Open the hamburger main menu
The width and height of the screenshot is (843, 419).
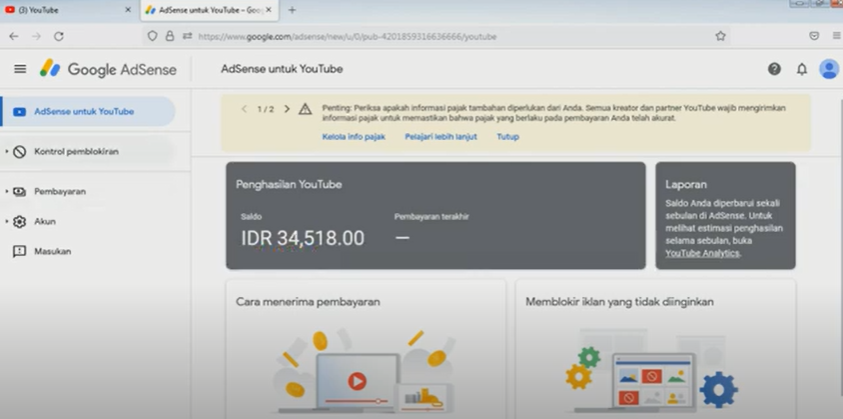(20, 69)
